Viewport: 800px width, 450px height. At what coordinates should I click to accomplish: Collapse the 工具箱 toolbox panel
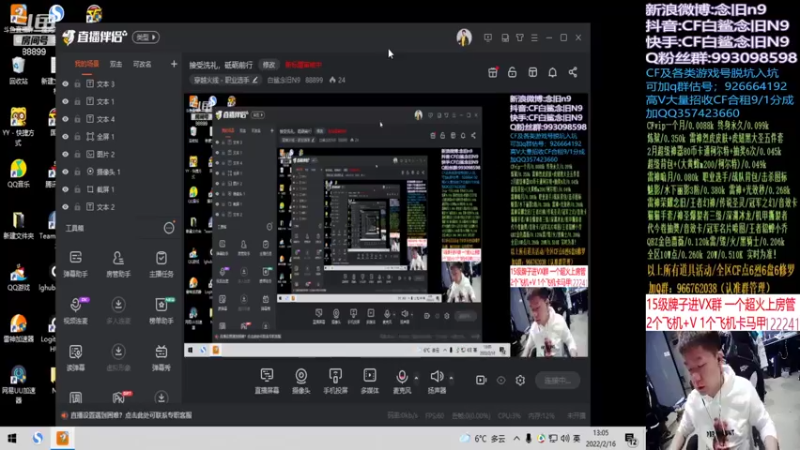[x=169, y=228]
